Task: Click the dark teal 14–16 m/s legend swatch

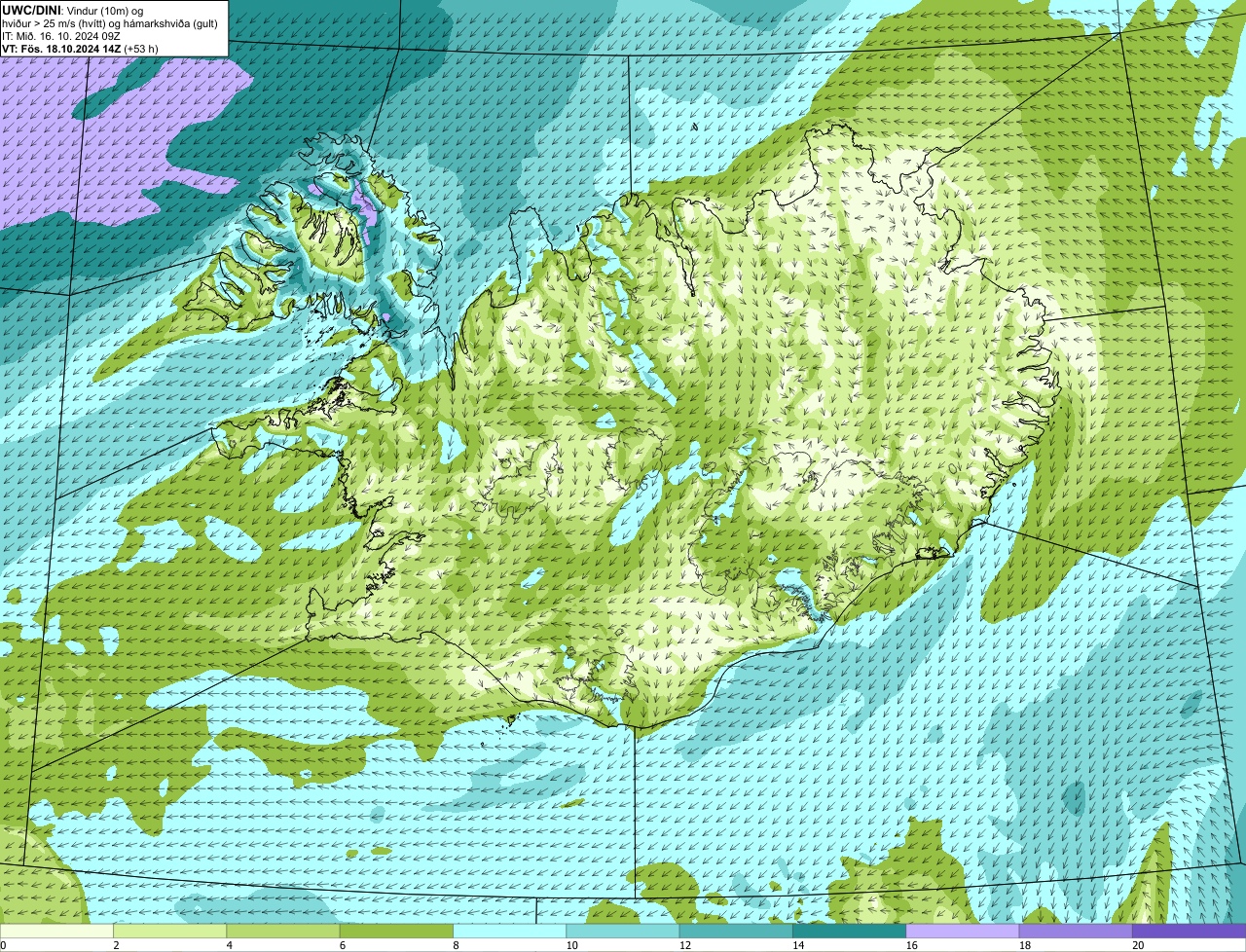Action: (x=849, y=931)
